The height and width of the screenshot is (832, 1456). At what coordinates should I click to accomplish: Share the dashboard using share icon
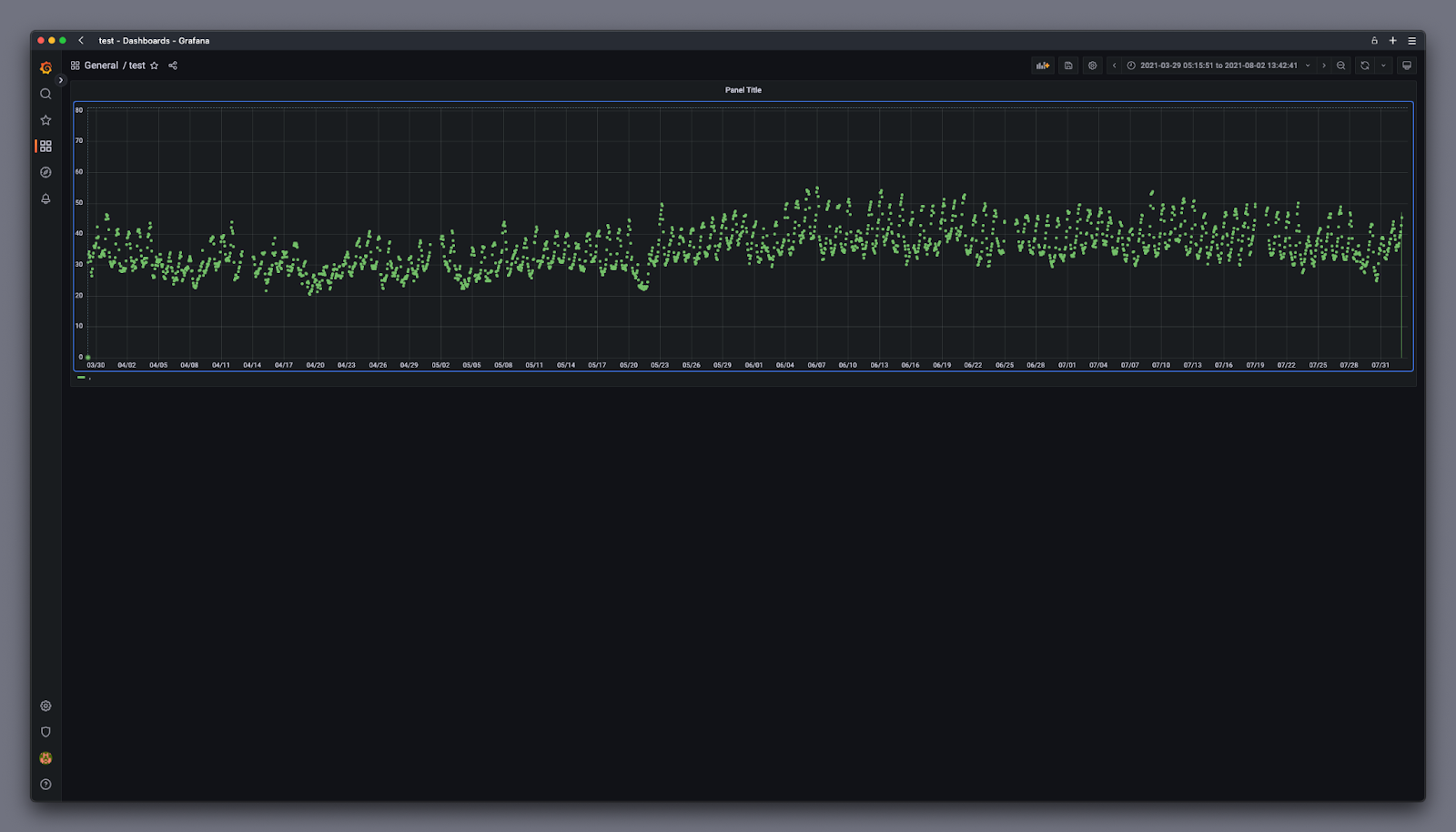[x=173, y=66]
